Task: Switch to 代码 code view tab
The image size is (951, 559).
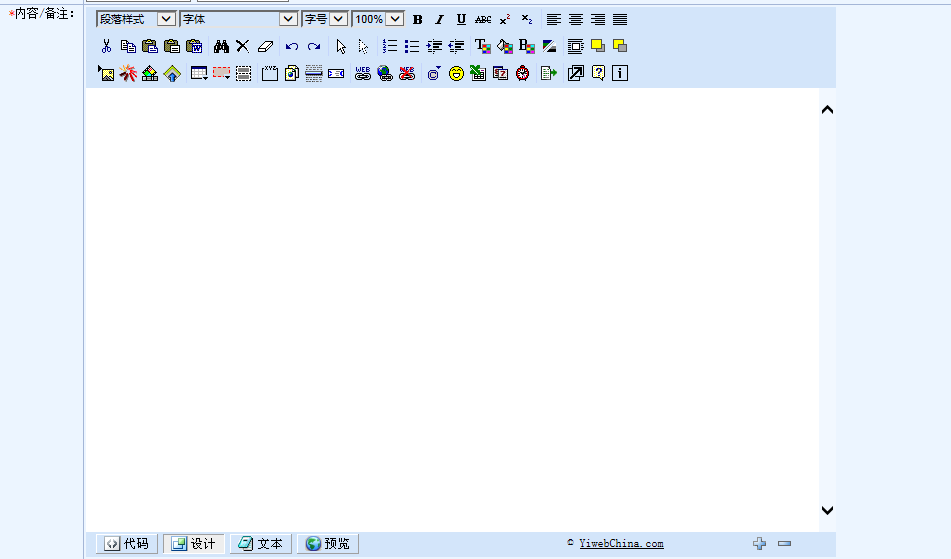Action: pyautogui.click(x=127, y=544)
